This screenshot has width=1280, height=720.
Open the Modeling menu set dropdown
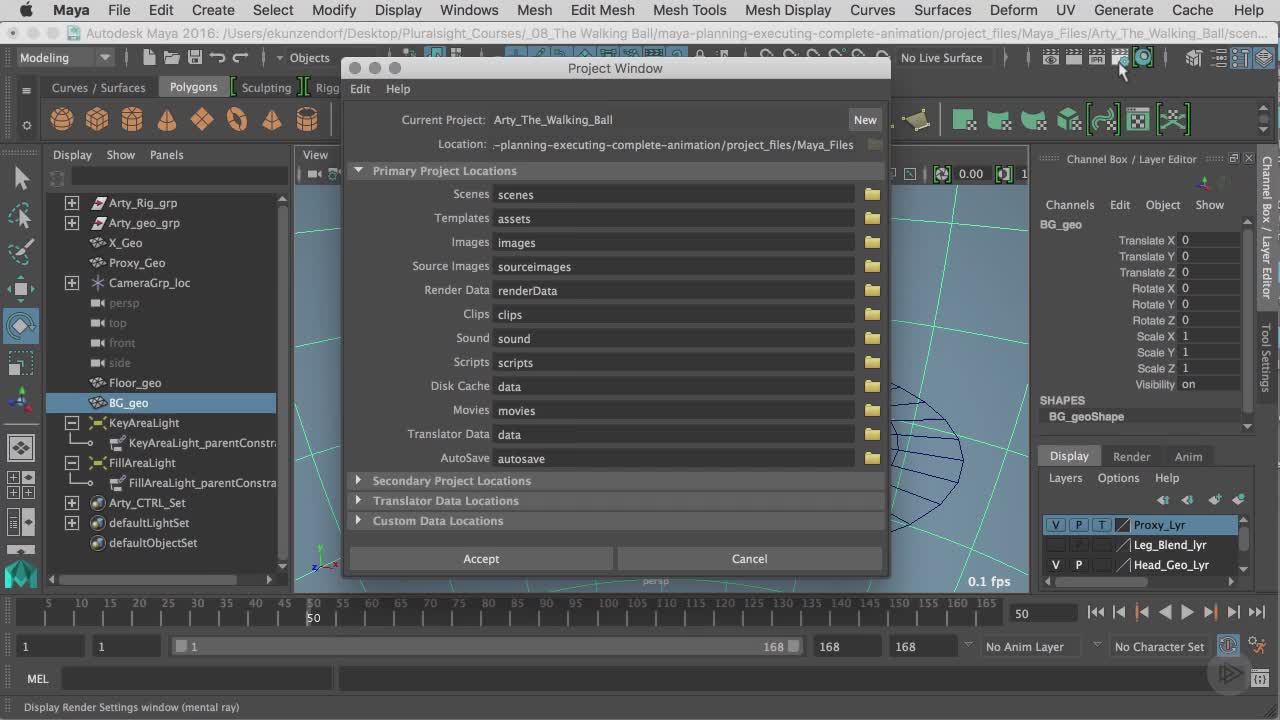[66, 58]
